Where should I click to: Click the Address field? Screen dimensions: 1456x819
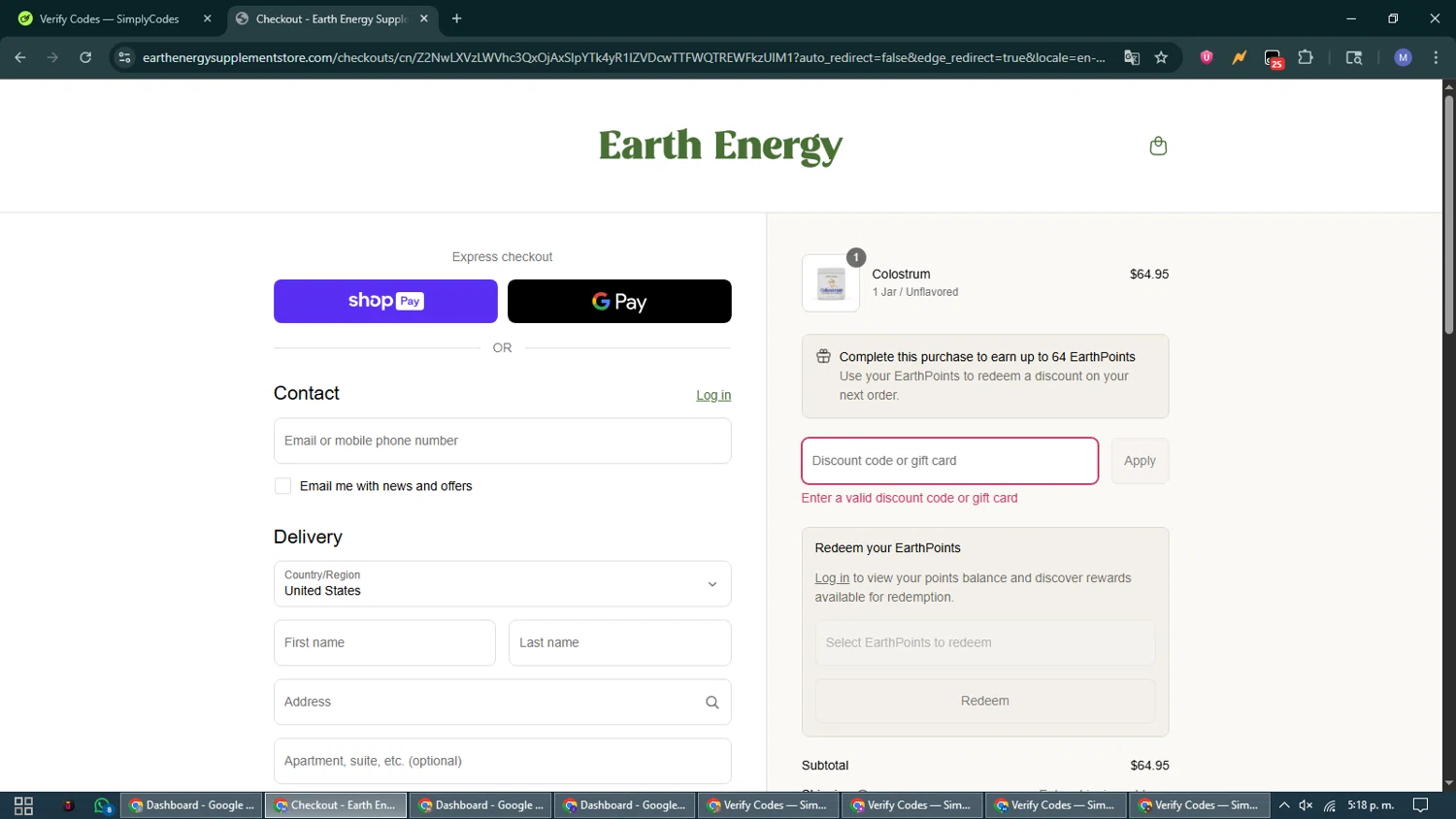[x=502, y=702]
